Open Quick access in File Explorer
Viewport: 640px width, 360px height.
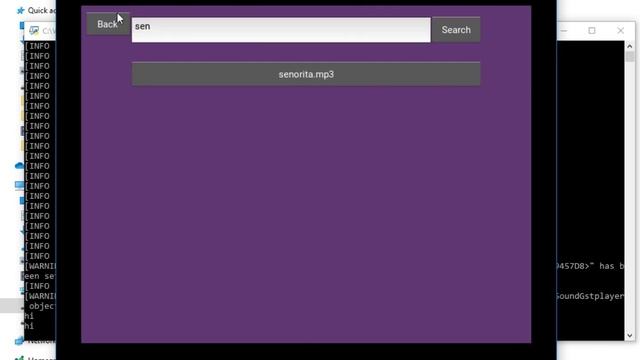click(37, 10)
